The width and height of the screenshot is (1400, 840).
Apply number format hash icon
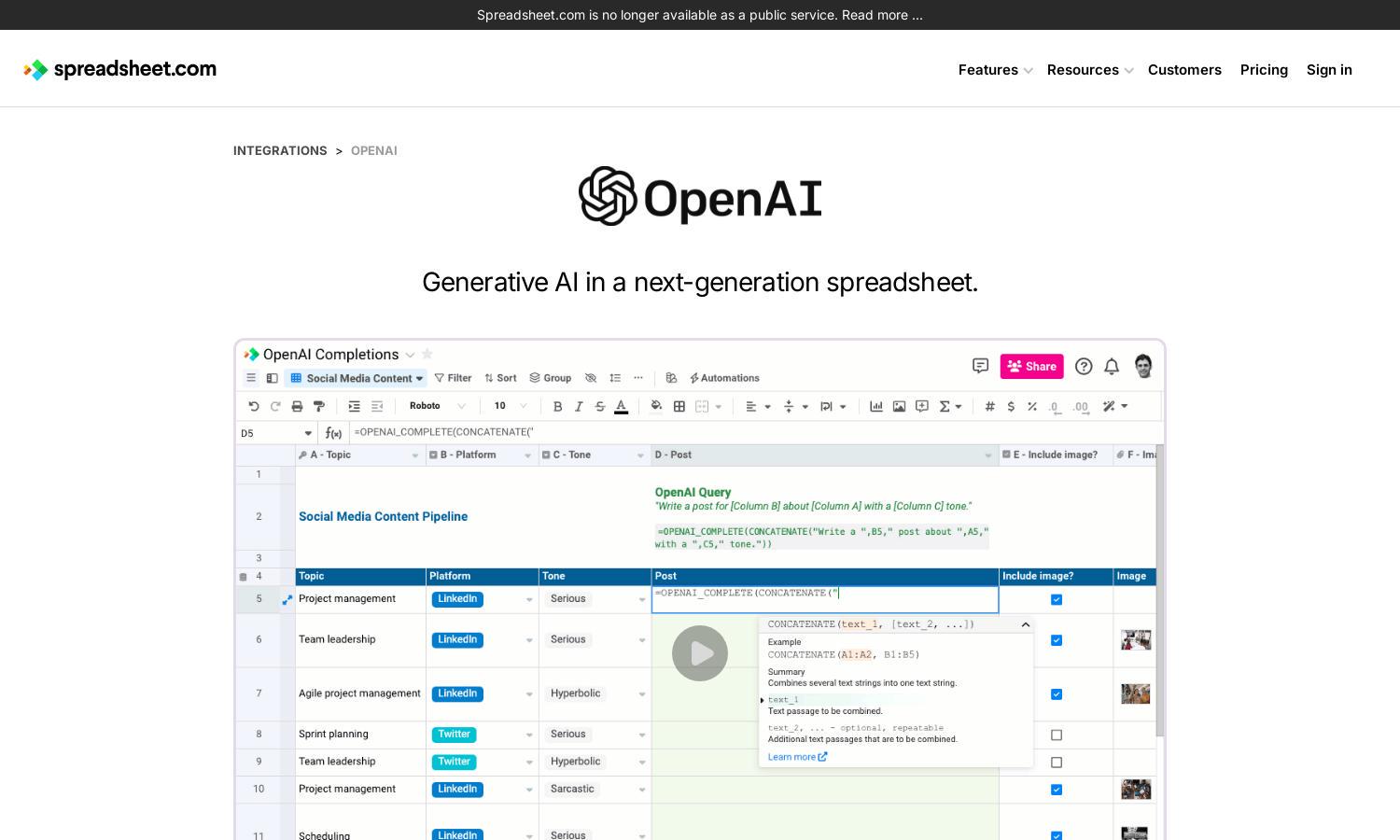(989, 406)
